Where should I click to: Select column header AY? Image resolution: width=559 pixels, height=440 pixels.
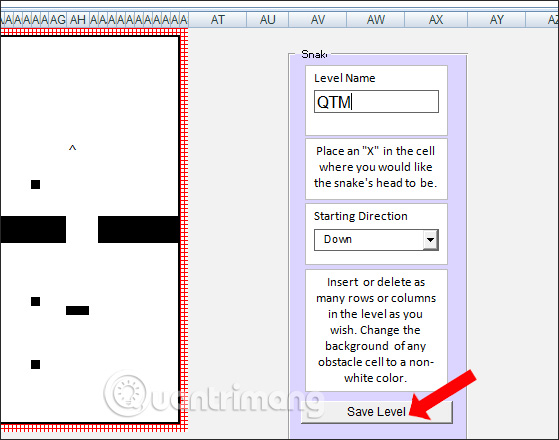[497, 20]
